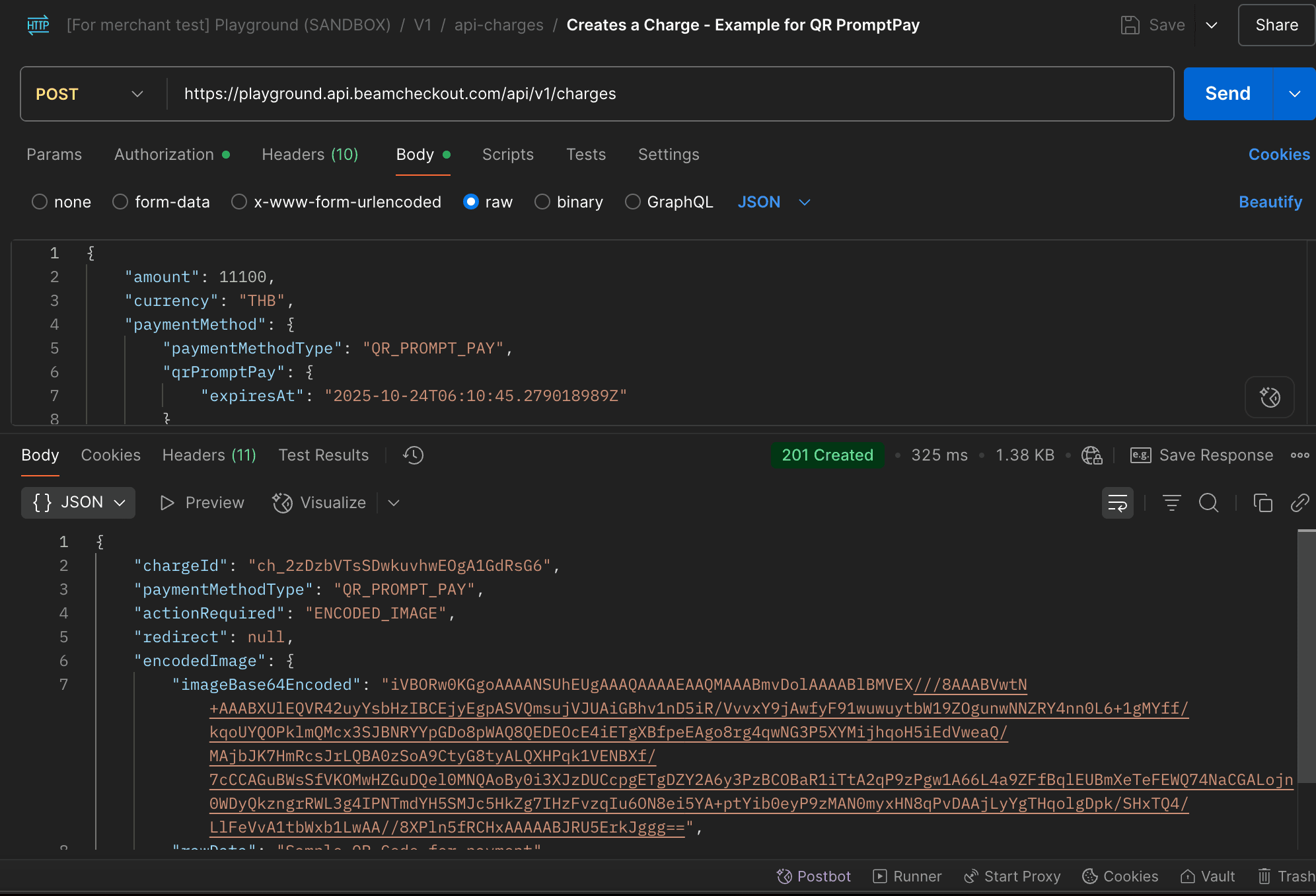Click the Save Response button
Viewport: 1316px width, 896px height.
1202,455
